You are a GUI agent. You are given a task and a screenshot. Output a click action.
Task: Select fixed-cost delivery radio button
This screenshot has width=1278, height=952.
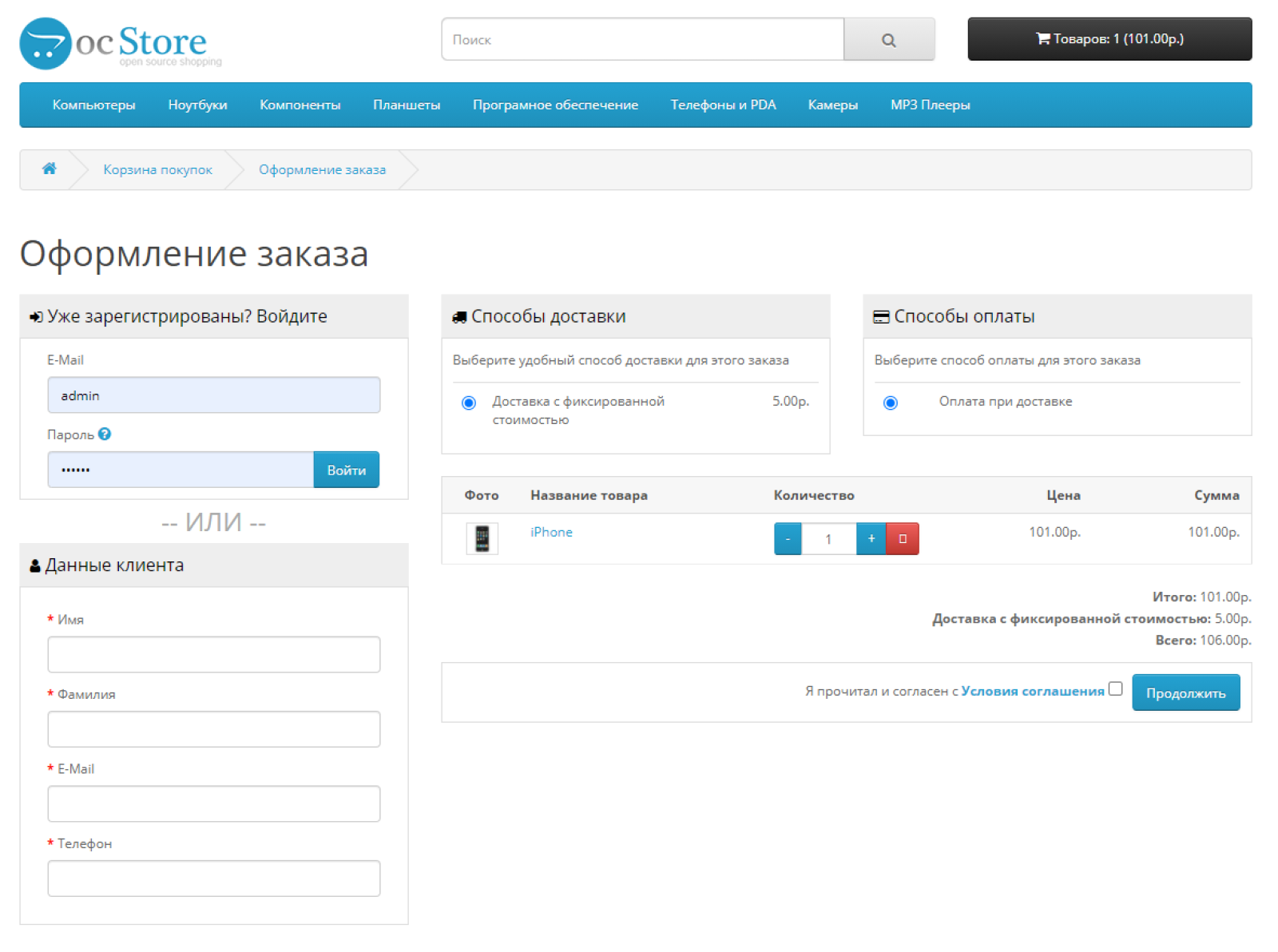coord(469,403)
